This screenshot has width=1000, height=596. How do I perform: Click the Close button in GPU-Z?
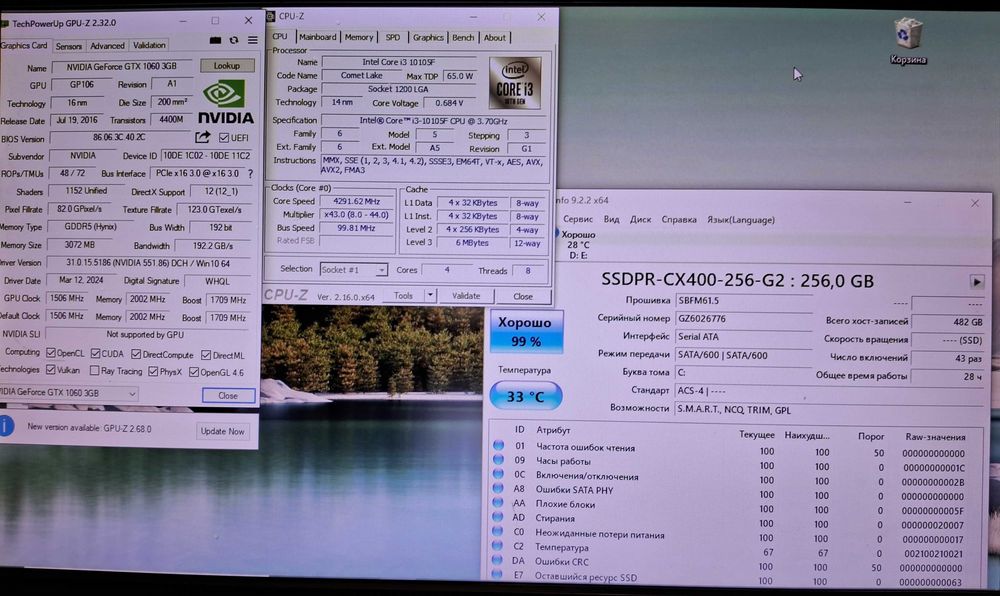[x=228, y=395]
